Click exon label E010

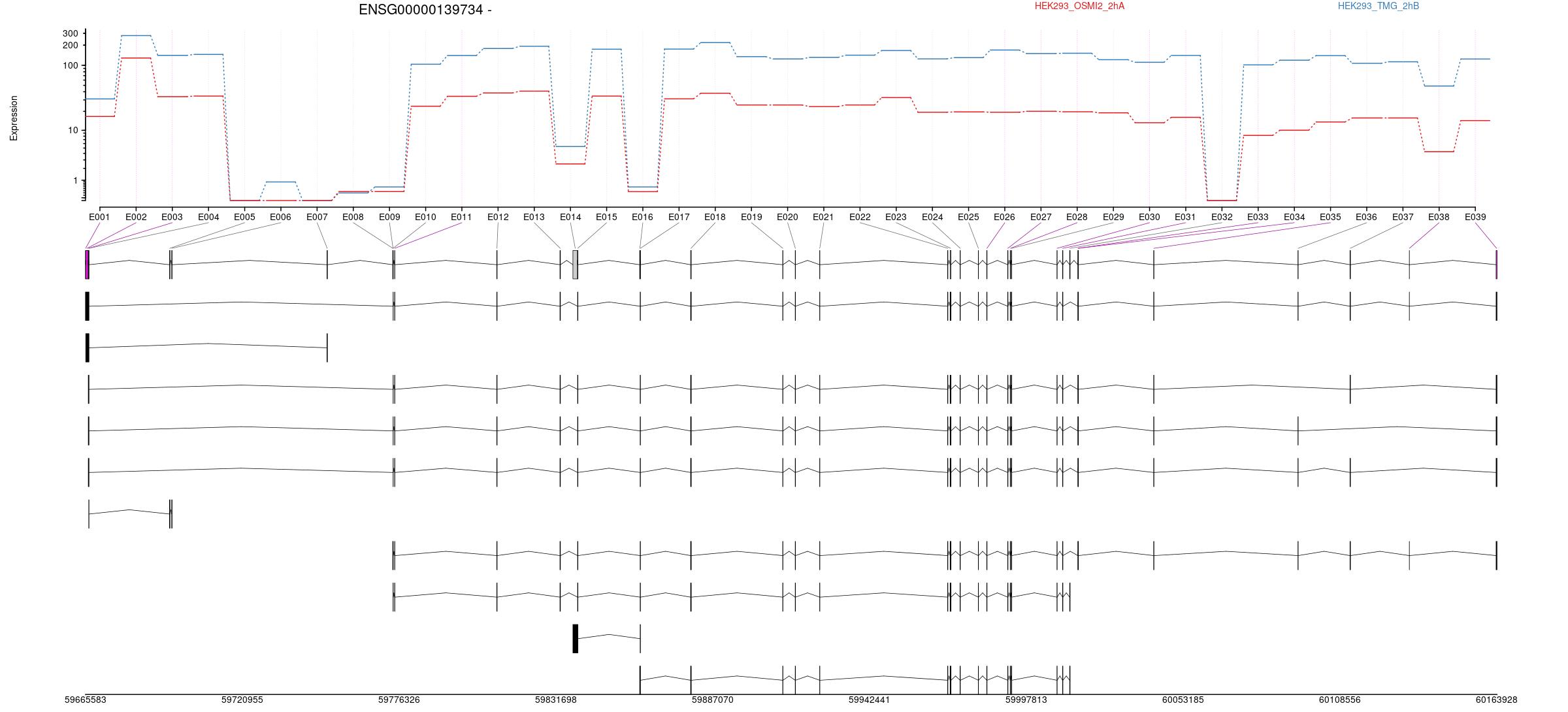425,217
